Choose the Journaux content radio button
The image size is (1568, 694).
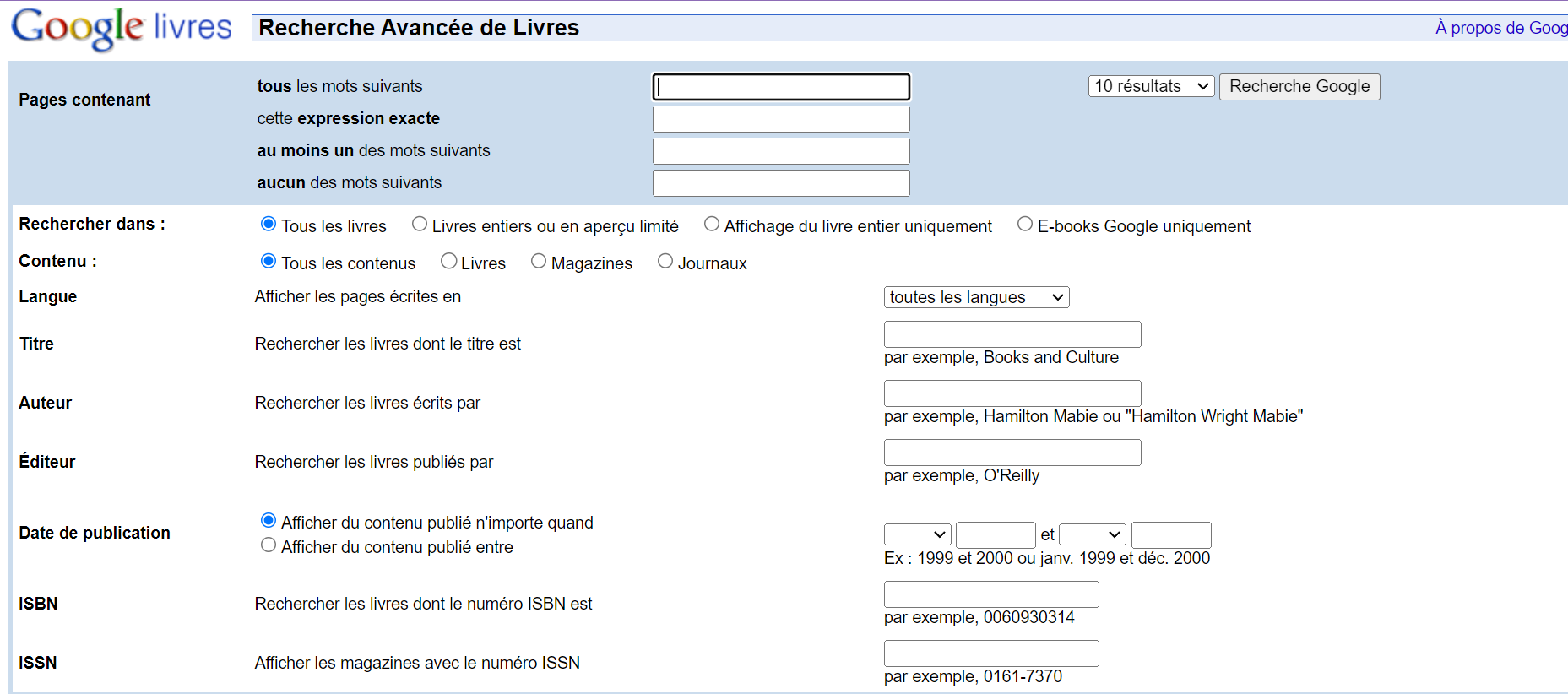[x=665, y=261]
